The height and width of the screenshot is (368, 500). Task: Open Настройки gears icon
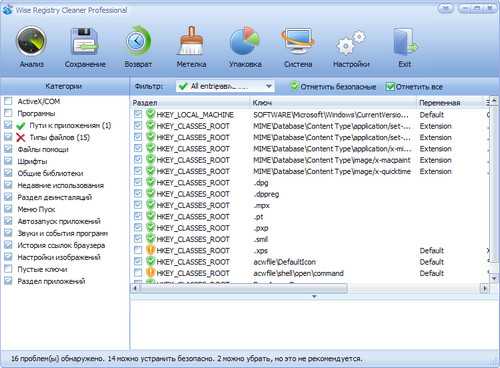tap(351, 43)
